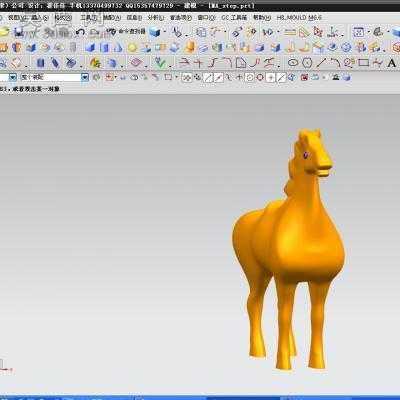Select the Polygon curve tool
Viewport: 400px width, 400px height.
307,62
